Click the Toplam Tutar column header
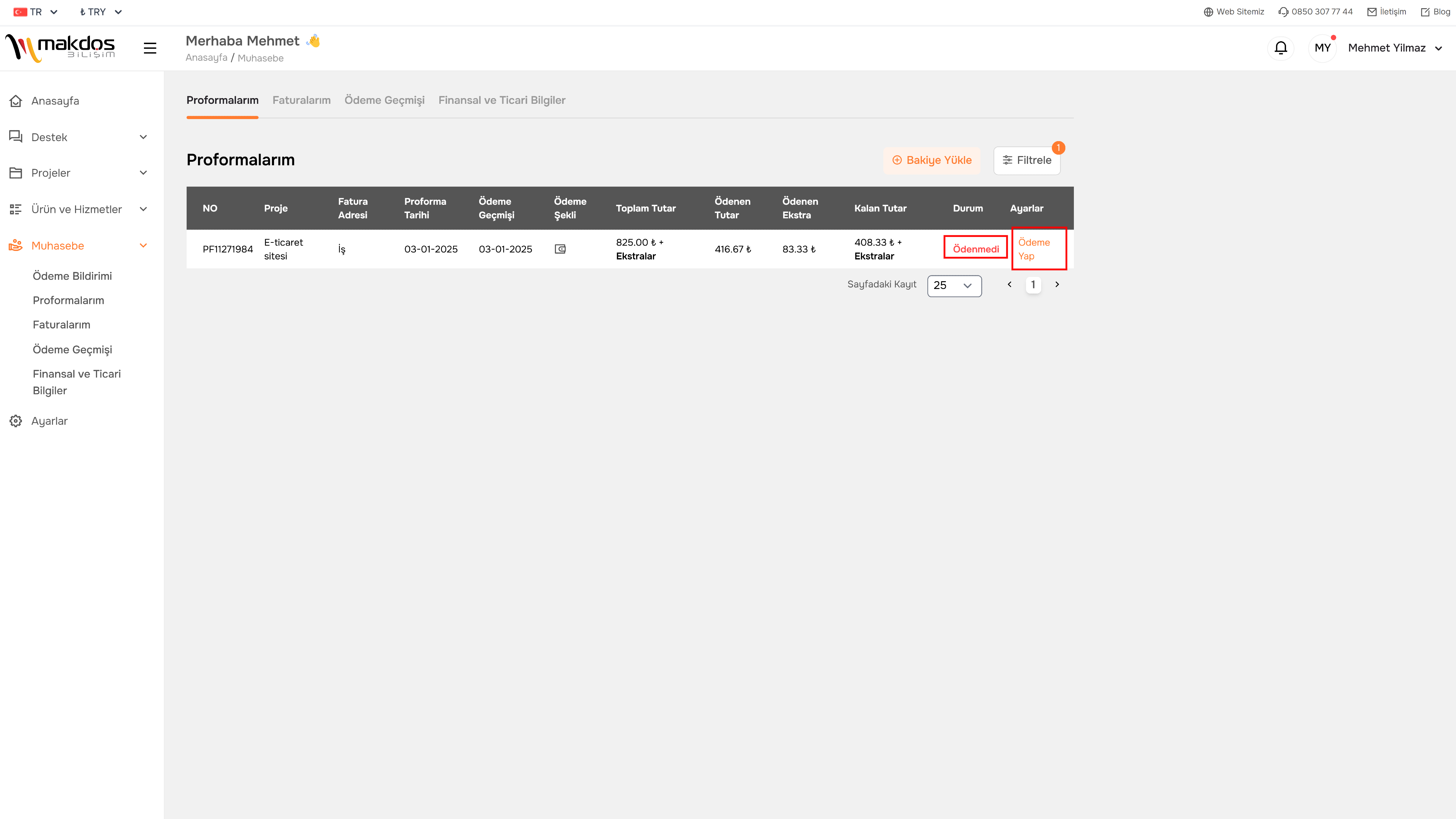 point(646,208)
